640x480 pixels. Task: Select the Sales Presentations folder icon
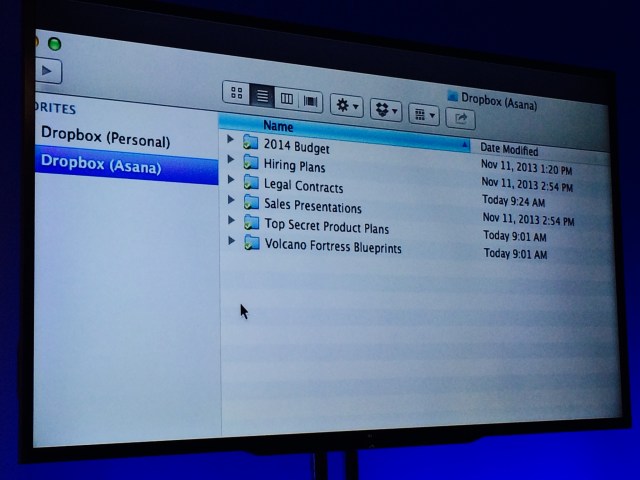pyautogui.click(x=250, y=202)
